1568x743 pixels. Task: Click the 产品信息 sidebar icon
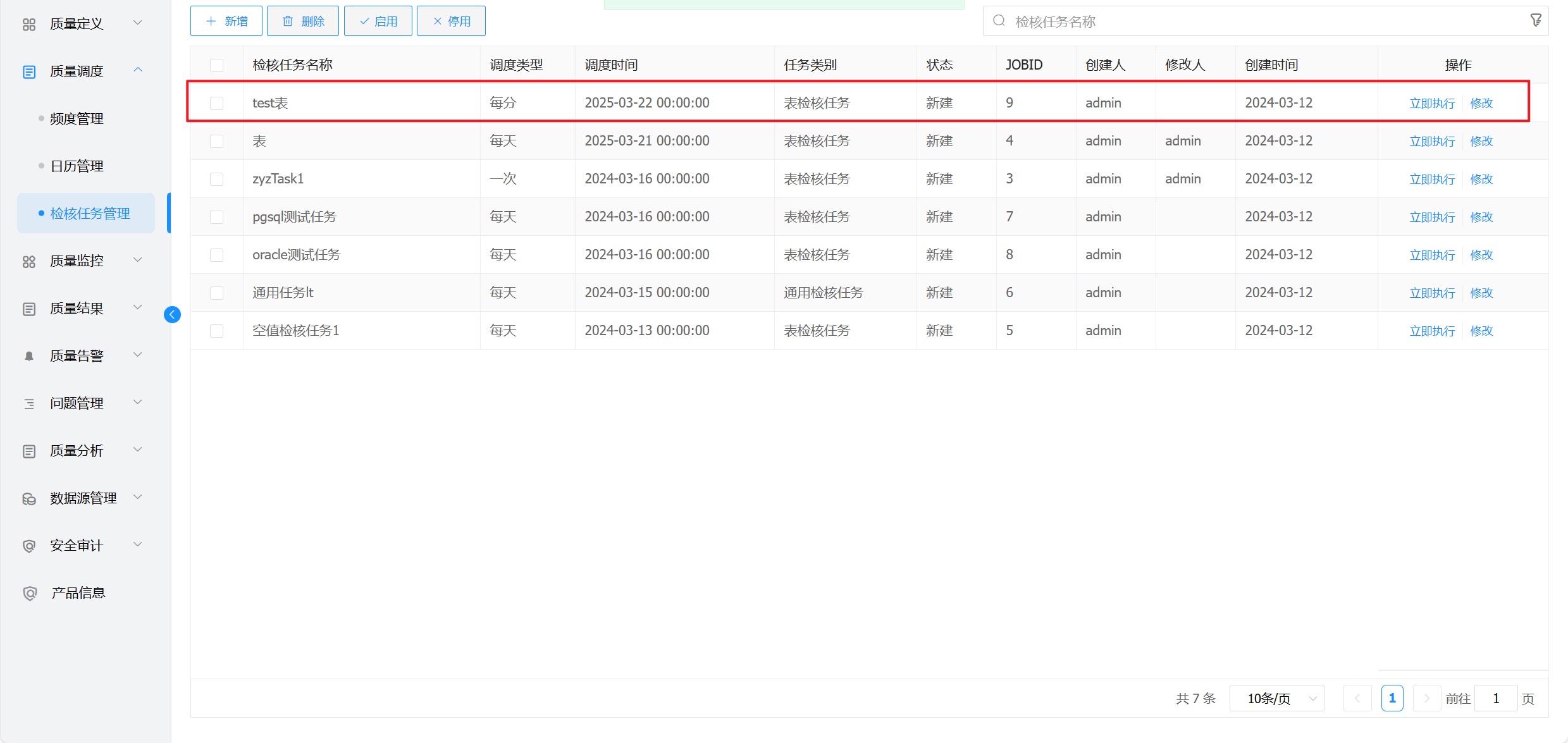click(29, 593)
